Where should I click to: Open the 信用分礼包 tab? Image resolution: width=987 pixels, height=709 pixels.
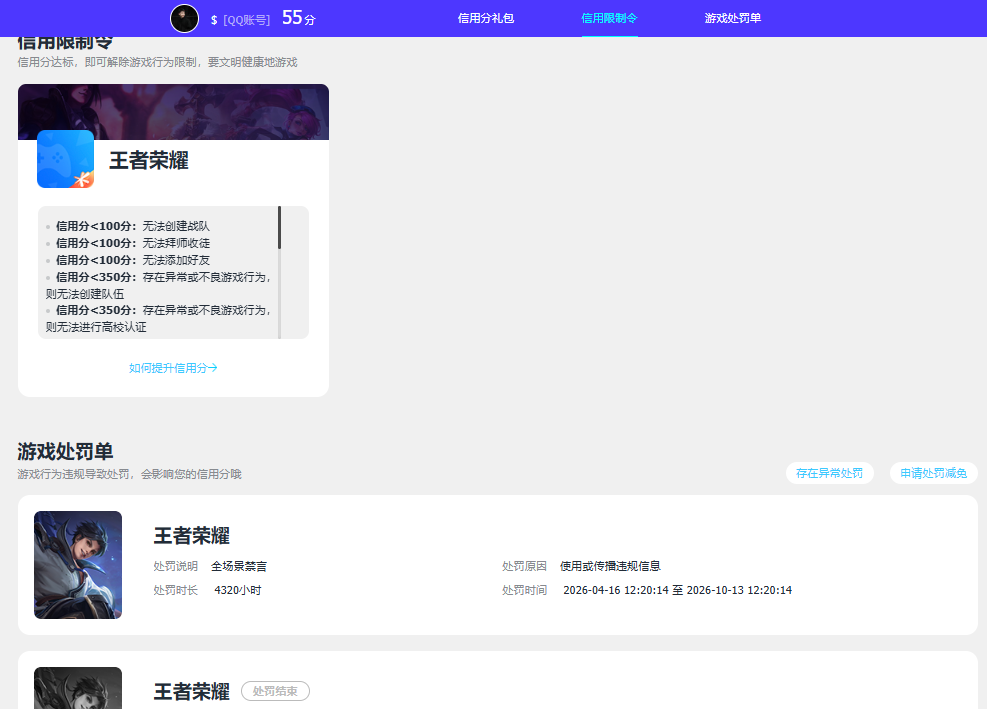(x=486, y=18)
